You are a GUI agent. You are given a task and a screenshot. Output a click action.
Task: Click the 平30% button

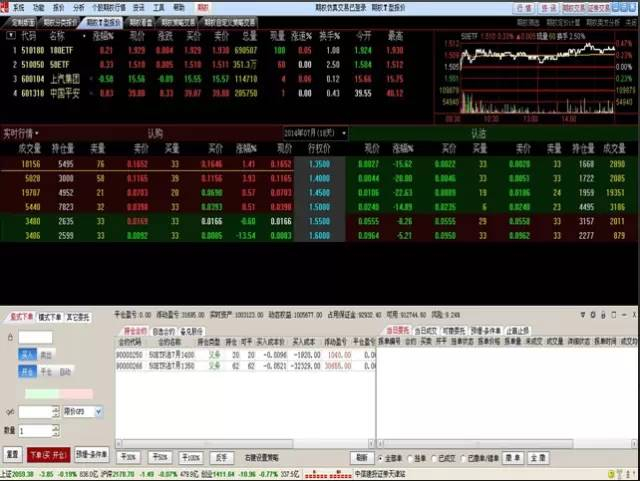pos(128,457)
